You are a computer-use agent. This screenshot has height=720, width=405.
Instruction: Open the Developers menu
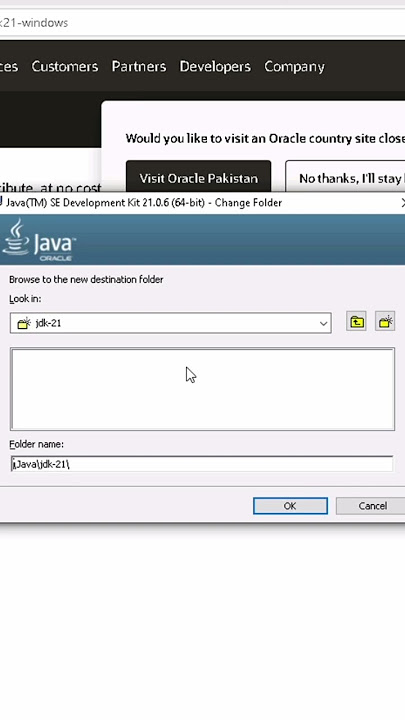pos(215,67)
